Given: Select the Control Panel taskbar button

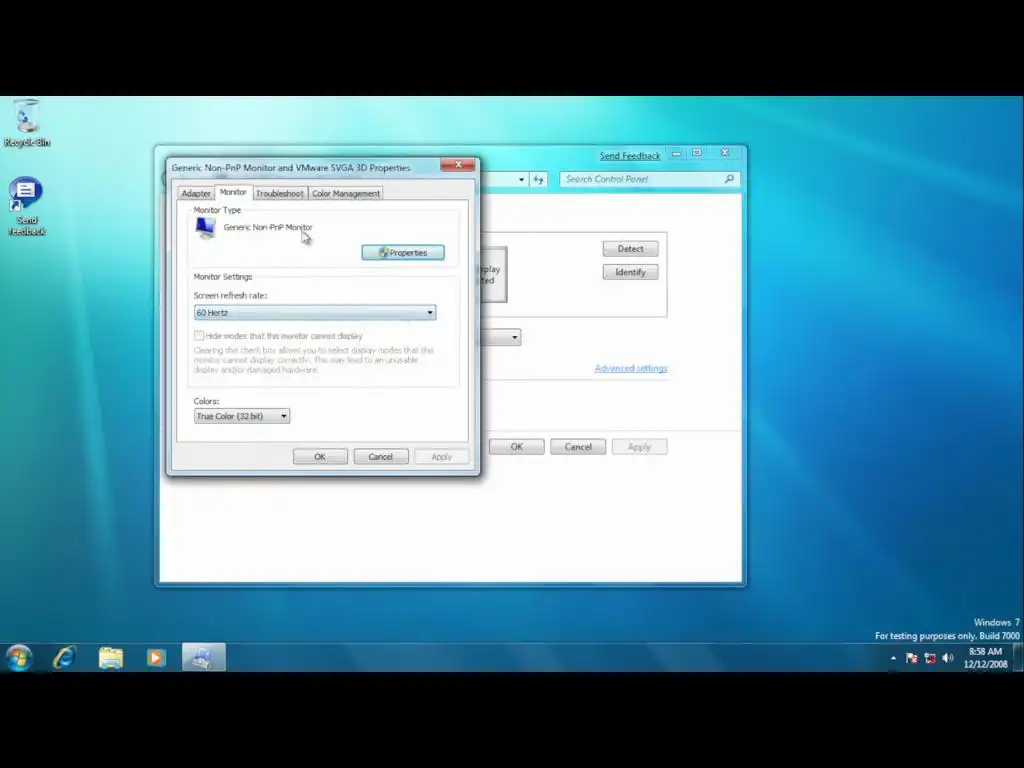Looking at the screenshot, I should tap(203, 658).
